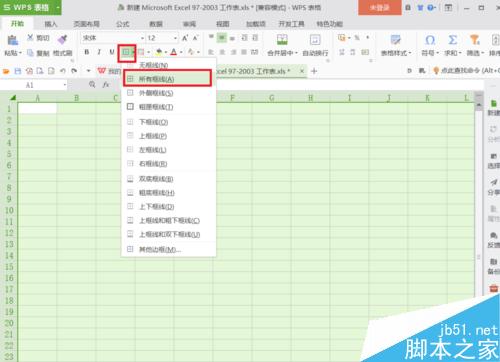The width and height of the screenshot is (500, 362).
Task: Choose 双底框线(B) Double Bottom Border
Action: 169,179
